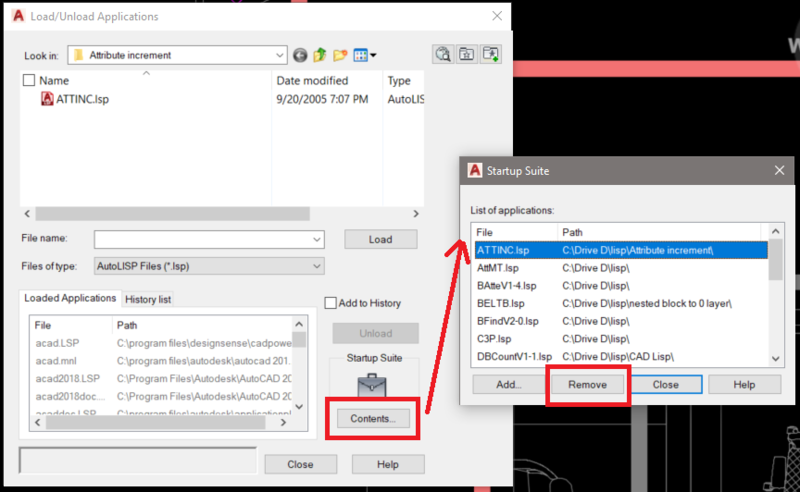Click down arrow of Startup Suite list scrollbar
The width and height of the screenshot is (800, 492).
pos(776,358)
